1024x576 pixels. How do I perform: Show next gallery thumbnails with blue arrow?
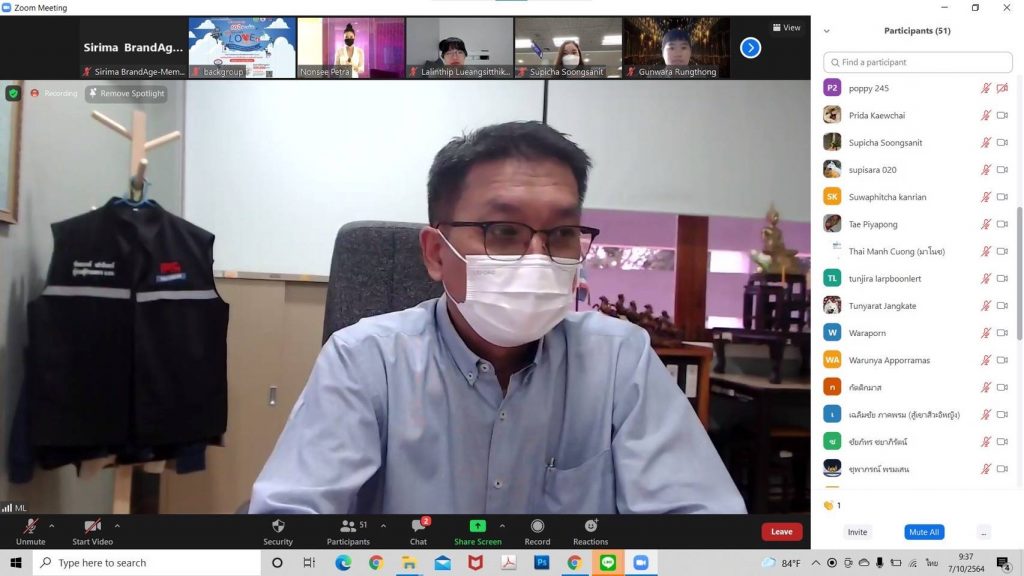tap(750, 47)
